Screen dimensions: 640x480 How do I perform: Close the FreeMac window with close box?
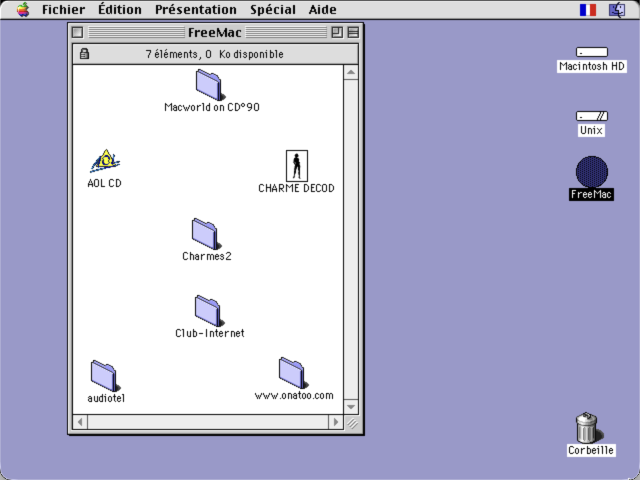(78, 32)
